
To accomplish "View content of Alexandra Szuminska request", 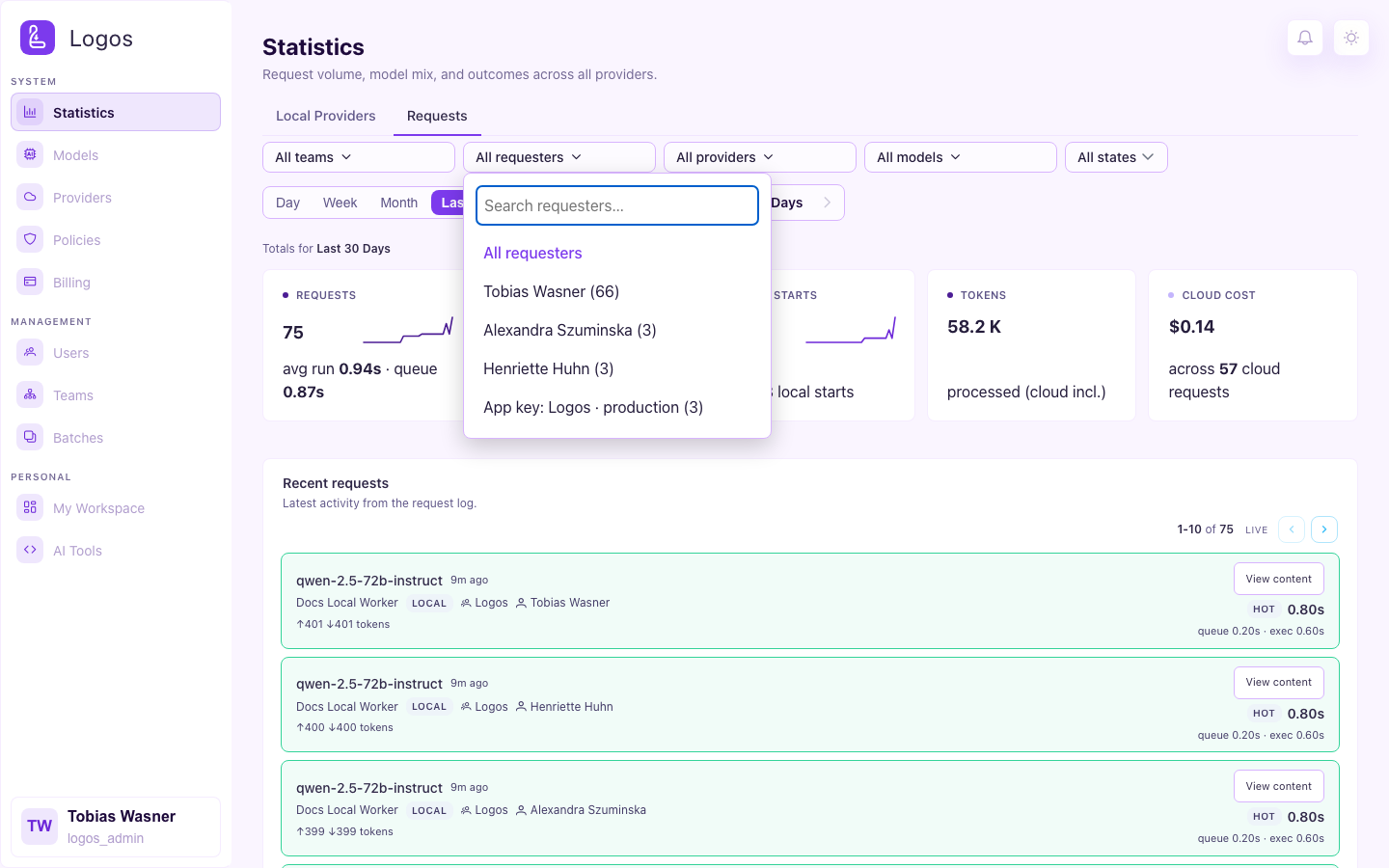I will click(1279, 786).
